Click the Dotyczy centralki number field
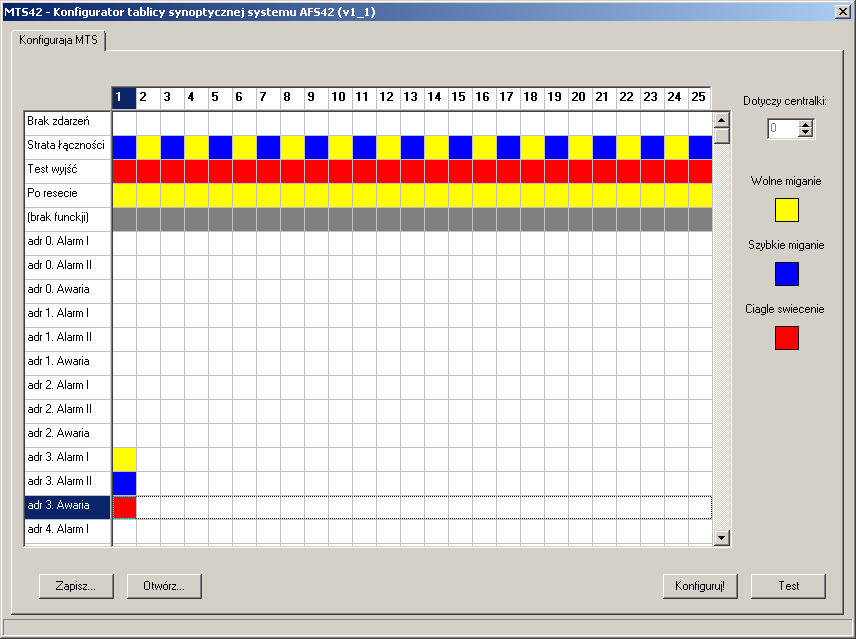856x639 pixels. (783, 129)
